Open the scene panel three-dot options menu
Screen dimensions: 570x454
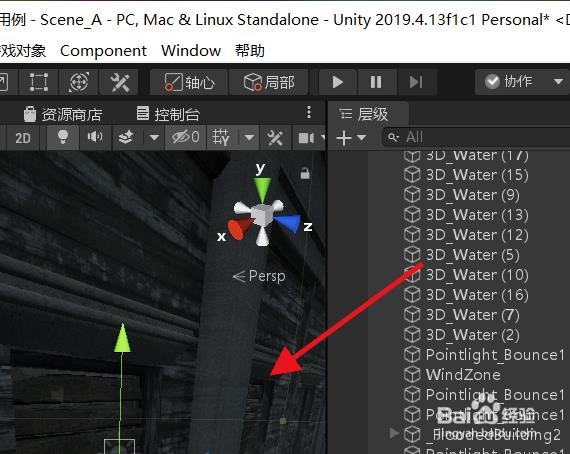309,112
